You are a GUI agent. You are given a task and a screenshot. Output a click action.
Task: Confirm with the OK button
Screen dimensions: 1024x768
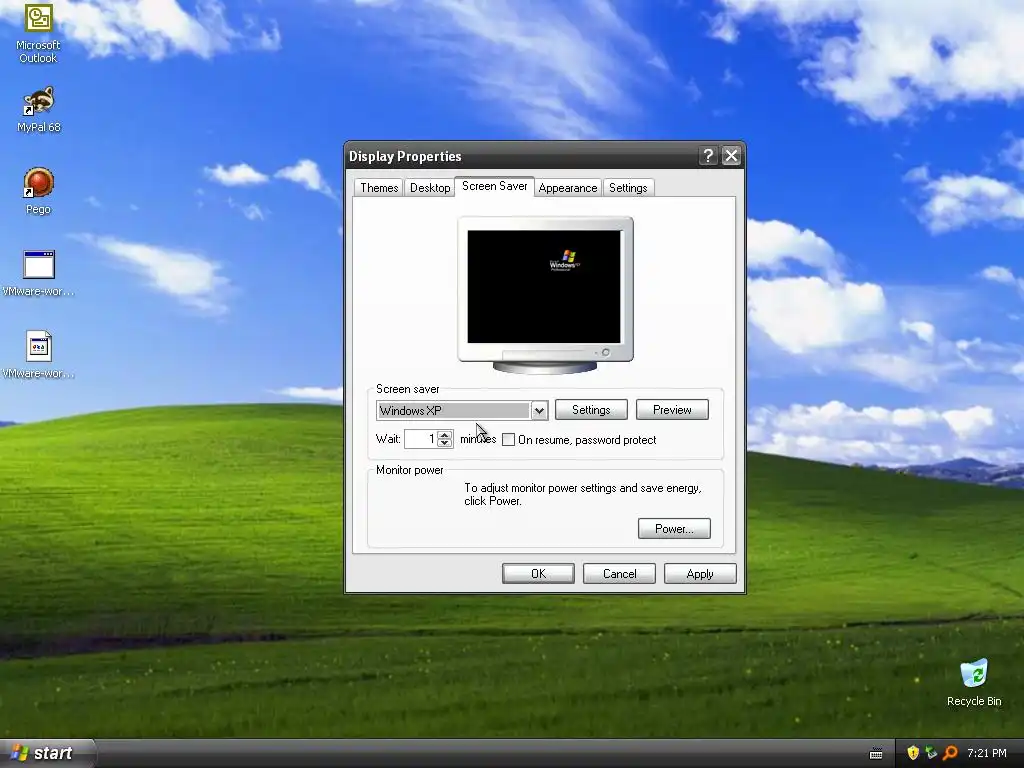538,573
